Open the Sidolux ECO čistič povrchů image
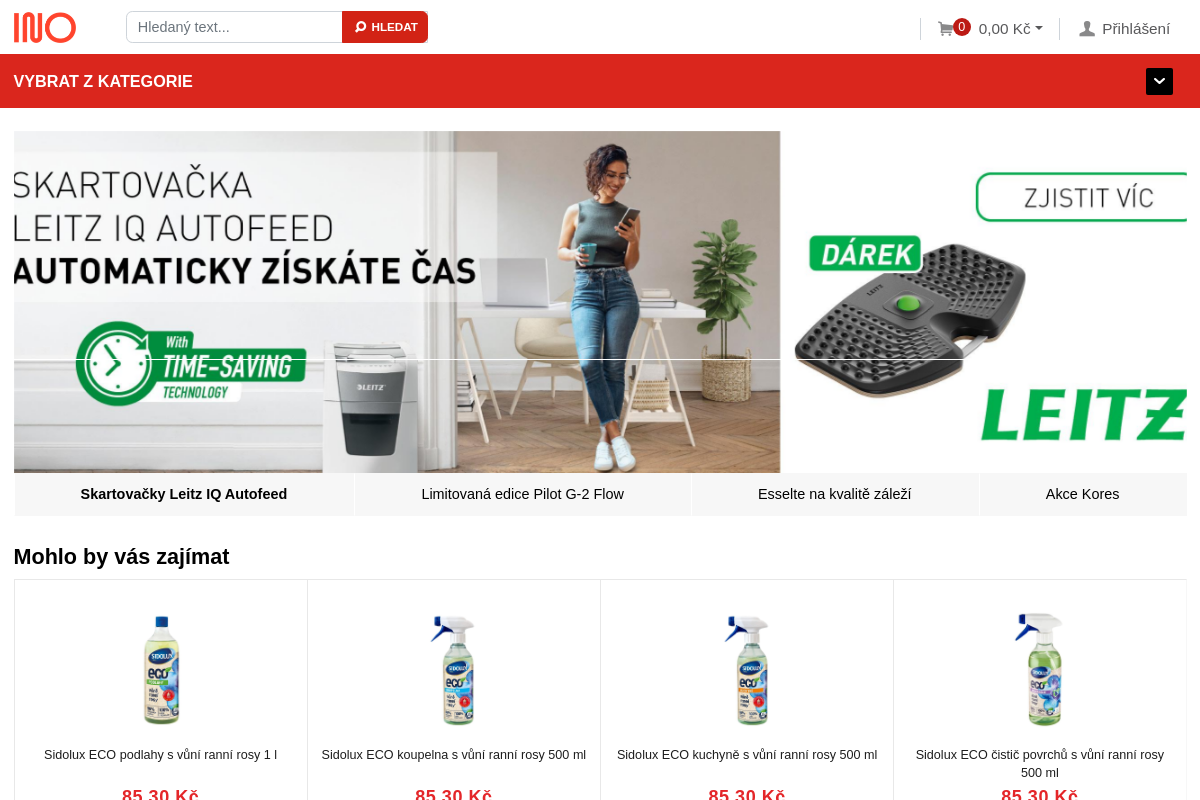 point(1040,670)
